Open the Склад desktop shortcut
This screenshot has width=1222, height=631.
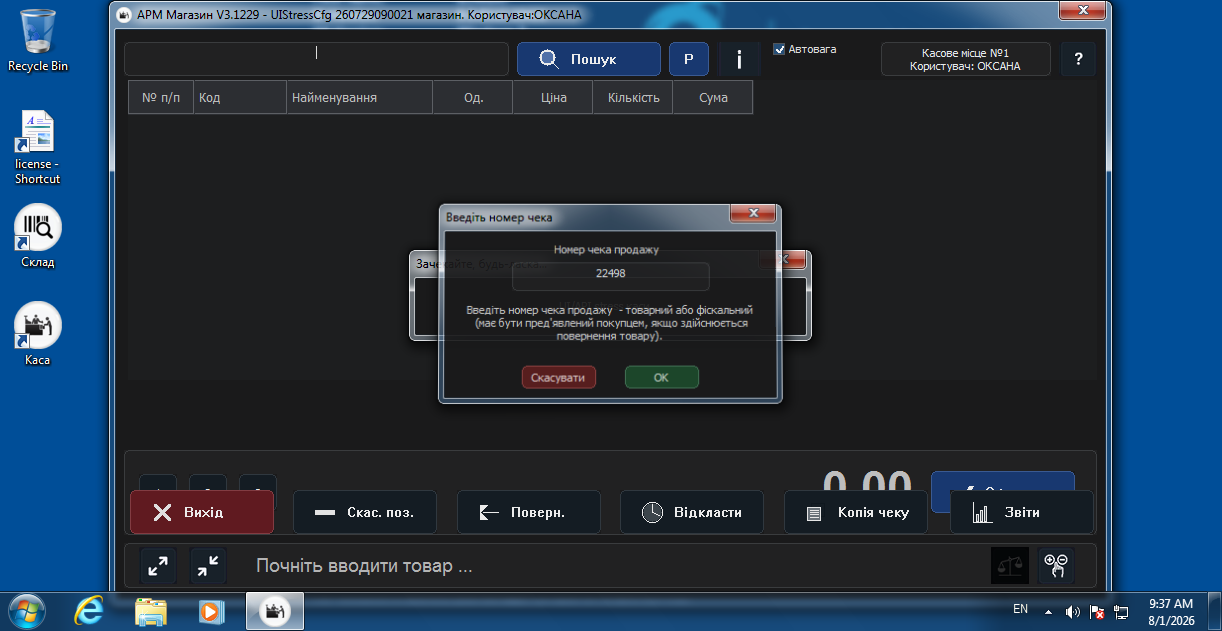[x=38, y=237]
